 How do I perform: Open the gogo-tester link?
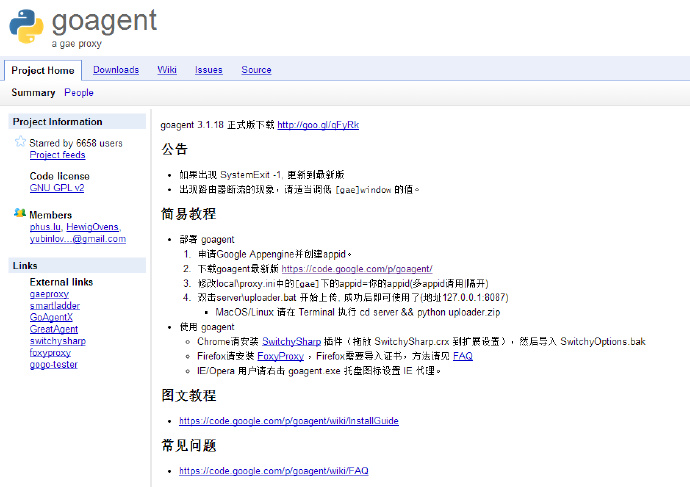(53, 365)
